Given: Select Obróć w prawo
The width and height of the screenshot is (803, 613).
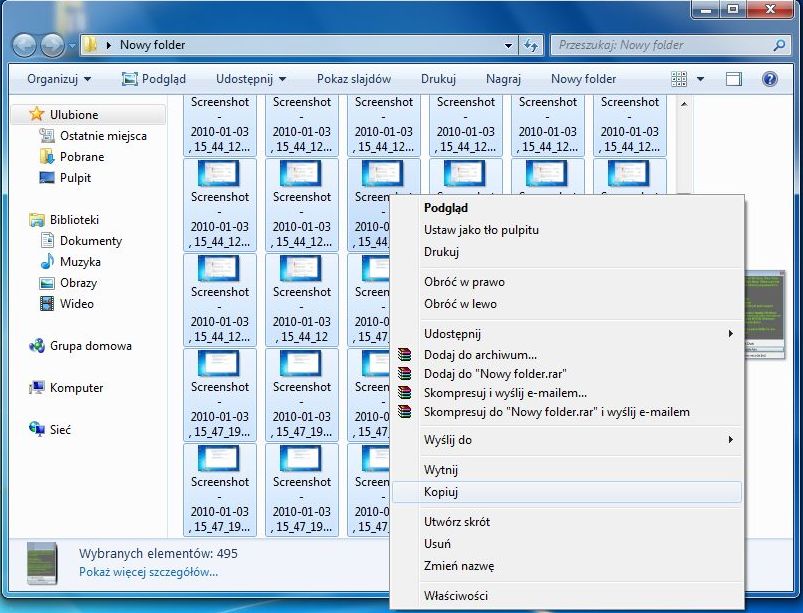Looking at the screenshot, I should click(566, 282).
